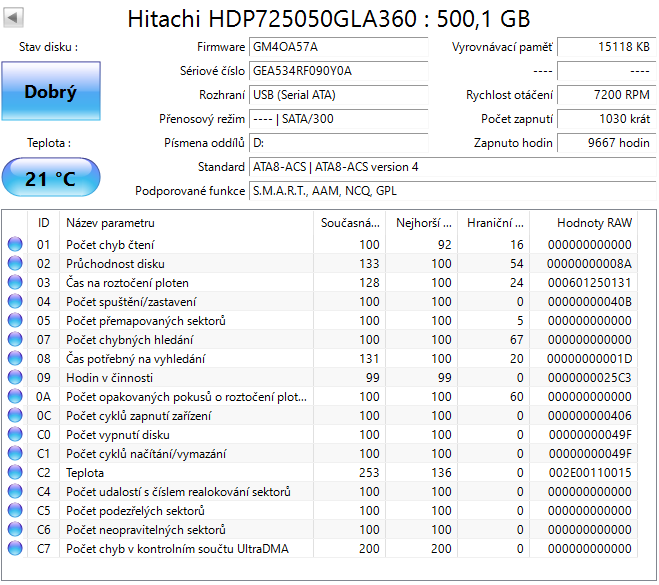Click the 21 °C temperature indicator
Viewport: 659px width, 585px height.
point(50,178)
